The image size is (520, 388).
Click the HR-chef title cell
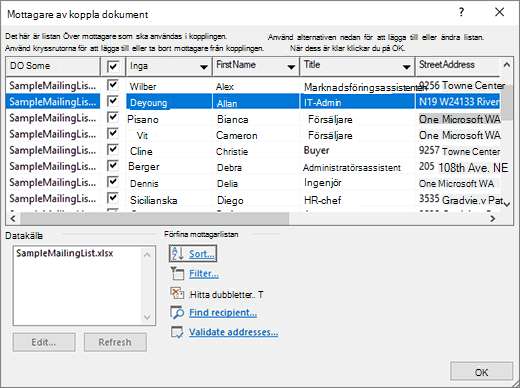(357, 200)
